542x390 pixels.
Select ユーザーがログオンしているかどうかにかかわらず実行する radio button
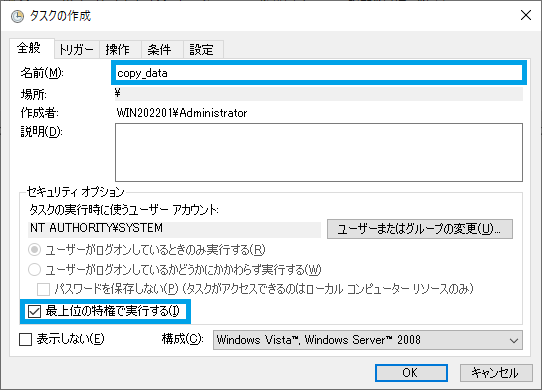[x=35, y=270]
